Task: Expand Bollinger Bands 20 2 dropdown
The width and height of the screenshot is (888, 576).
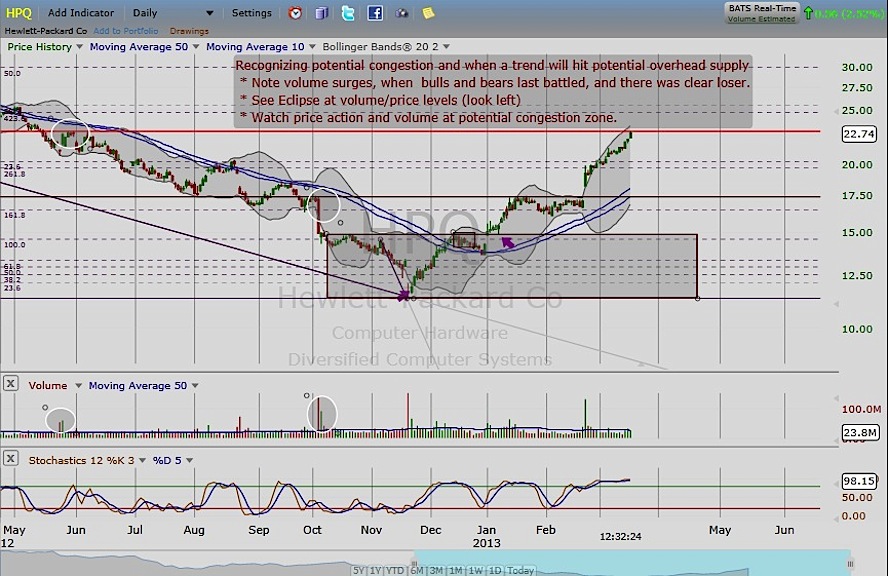Action: [x=446, y=46]
